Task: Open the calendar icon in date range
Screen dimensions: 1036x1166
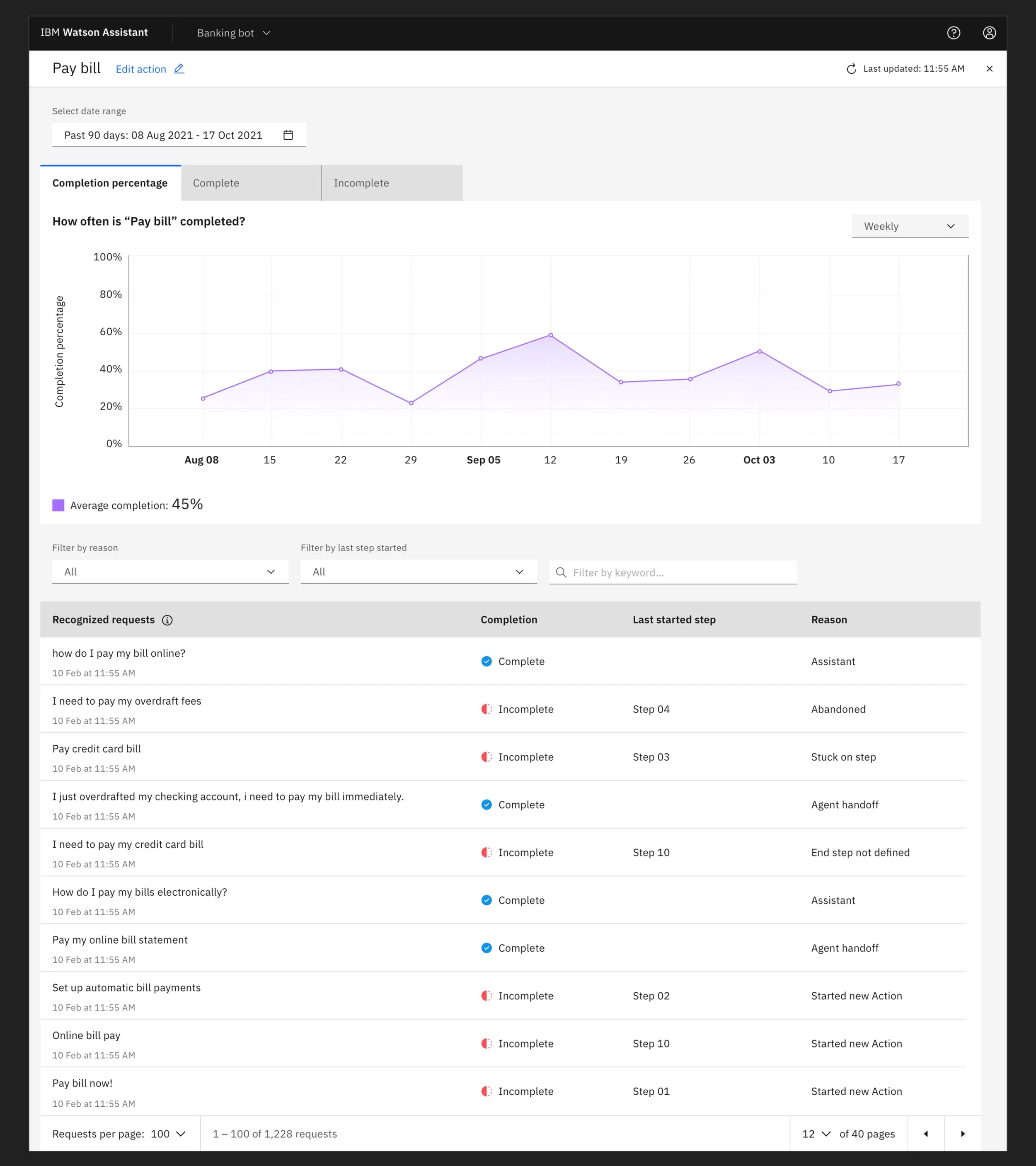Action: (288, 135)
